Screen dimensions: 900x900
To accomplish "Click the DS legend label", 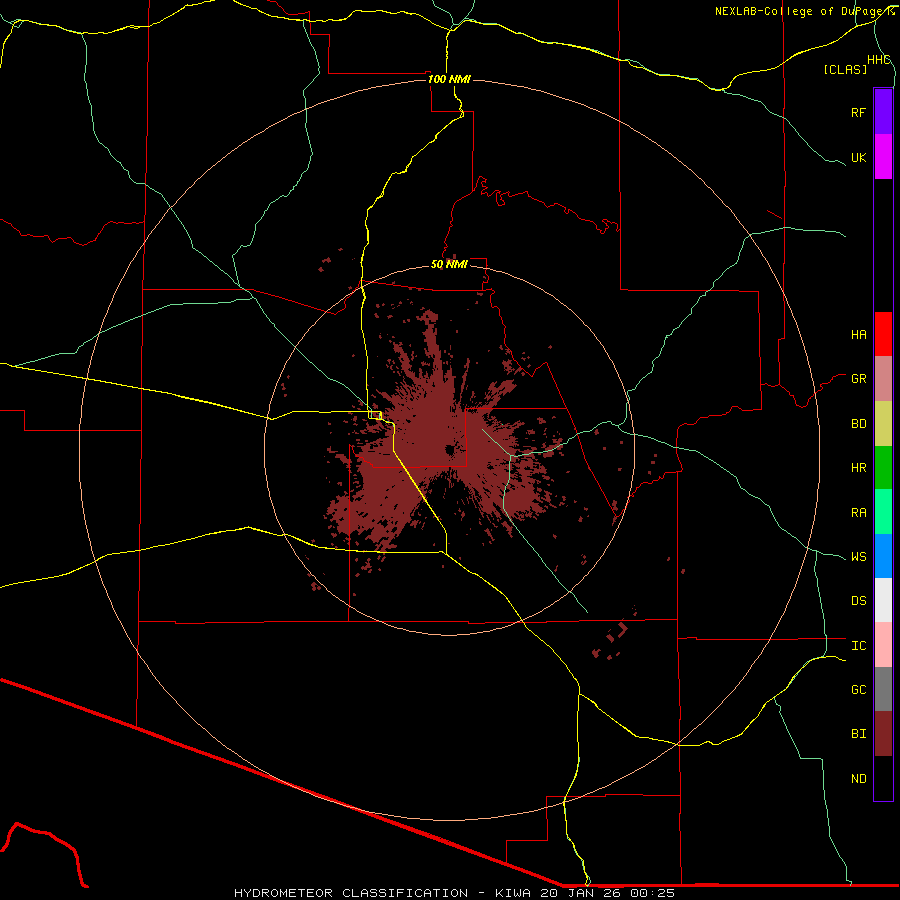I will [859, 601].
